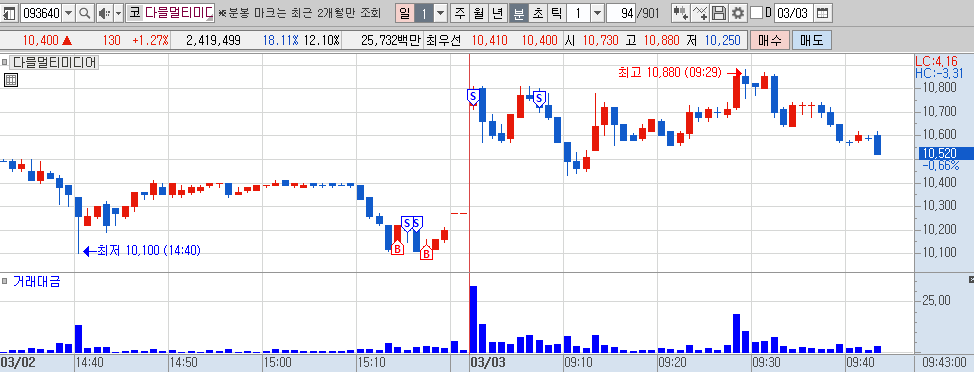Click the 25.00 volume axis label

[x=937, y=301]
